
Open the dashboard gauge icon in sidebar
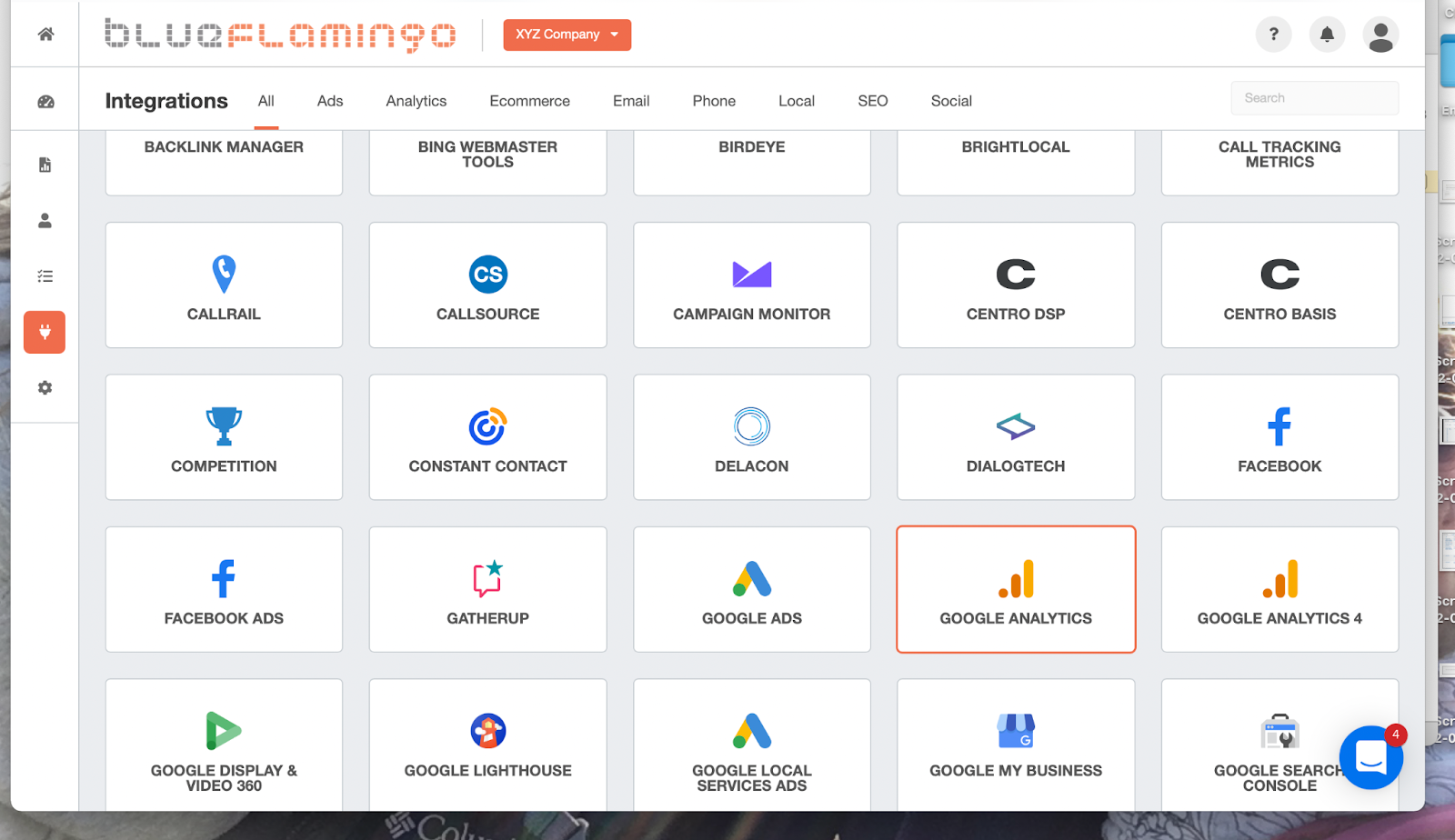pos(45,102)
